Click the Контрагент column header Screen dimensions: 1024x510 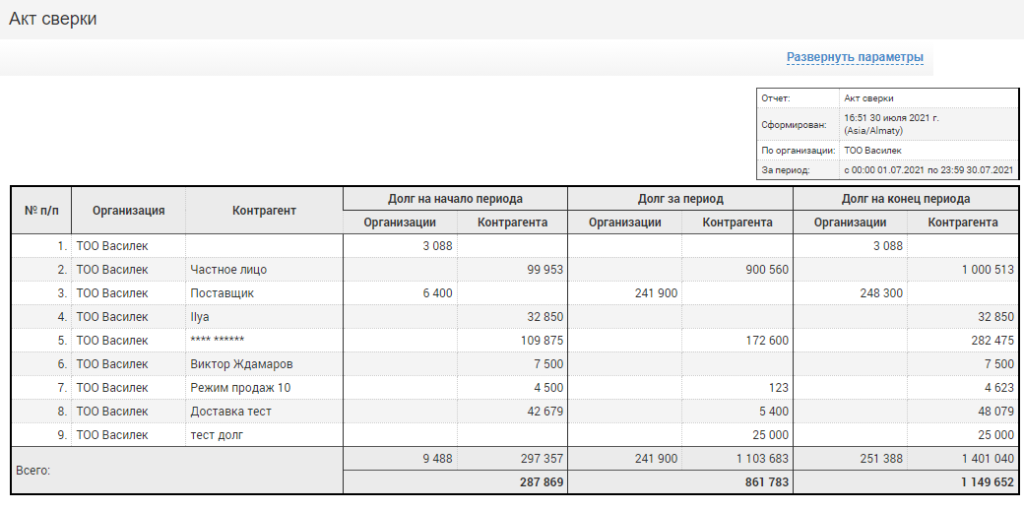click(264, 210)
